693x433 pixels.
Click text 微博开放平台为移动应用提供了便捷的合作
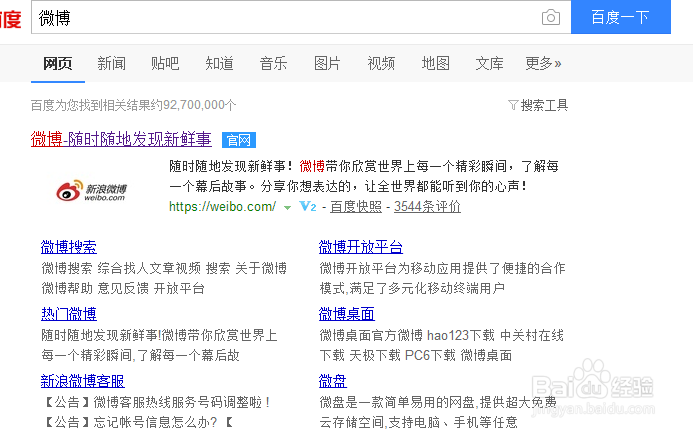(442, 268)
